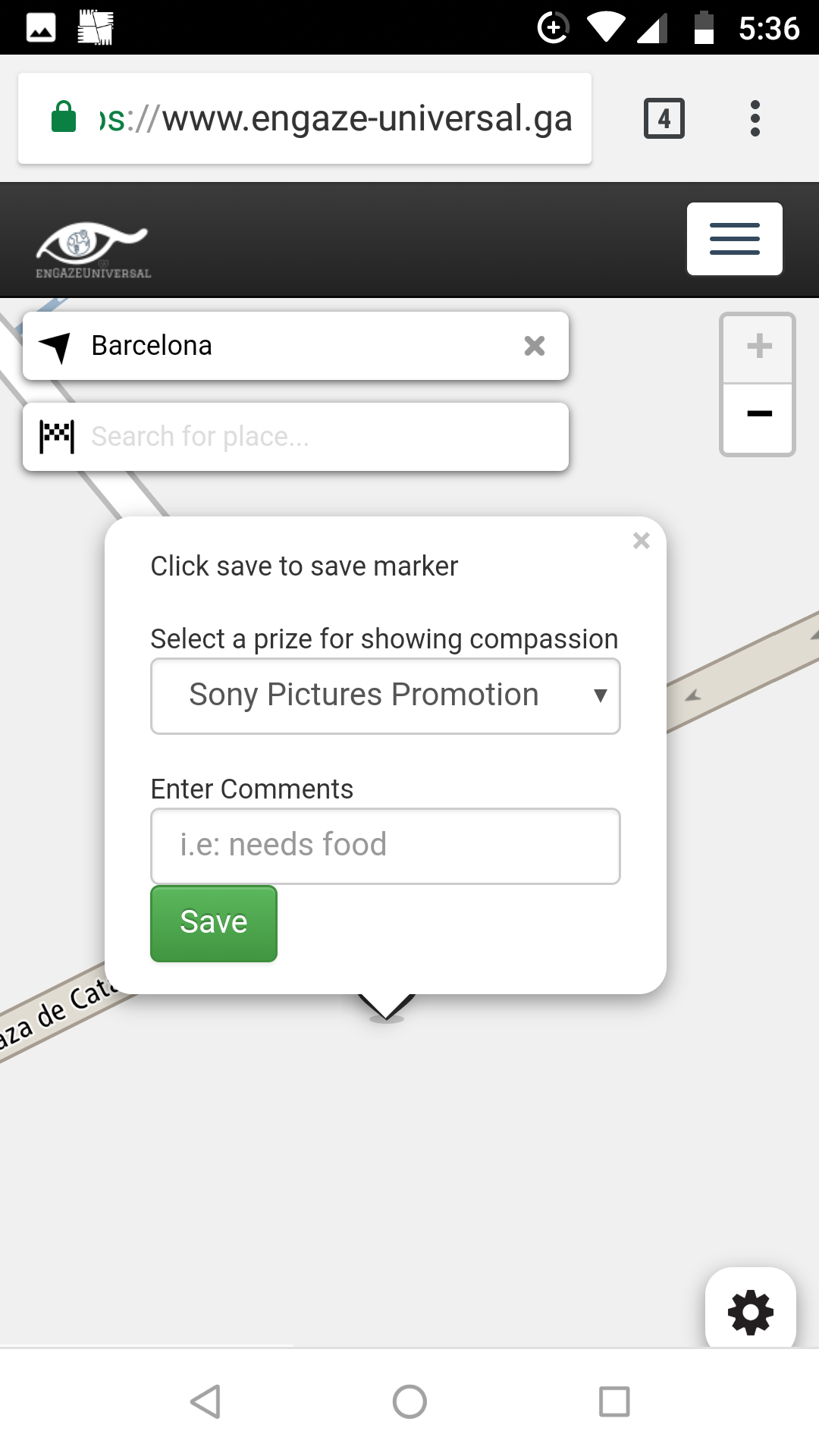Tap the checkered destination flag icon
This screenshot has width=819, height=1456.
click(57, 437)
